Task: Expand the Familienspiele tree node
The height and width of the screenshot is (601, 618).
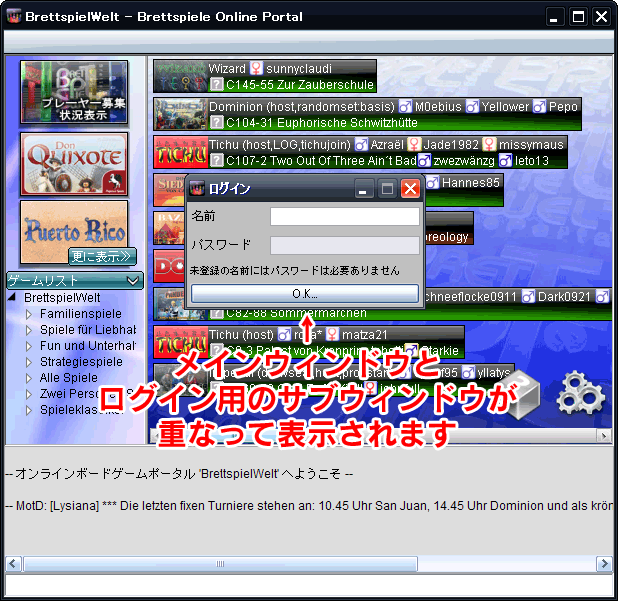Action: click(x=28, y=314)
